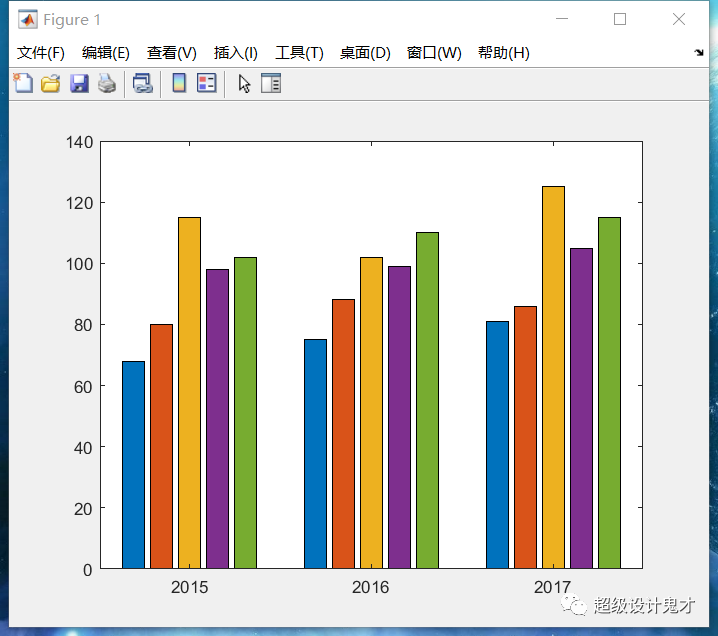Maximize the Figure 1 window

click(x=620, y=19)
